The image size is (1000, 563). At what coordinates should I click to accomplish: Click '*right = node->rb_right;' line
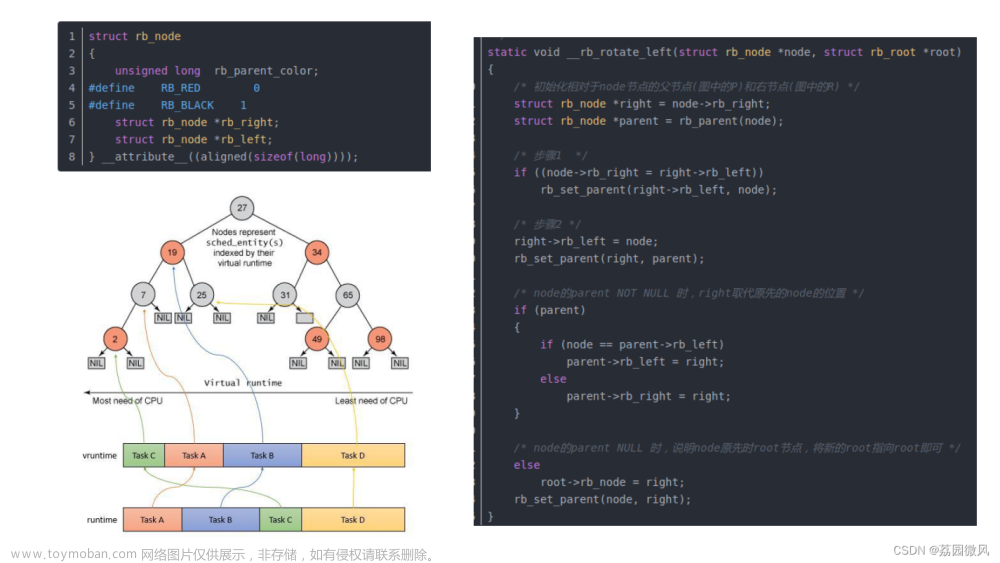pyautogui.click(x=642, y=104)
